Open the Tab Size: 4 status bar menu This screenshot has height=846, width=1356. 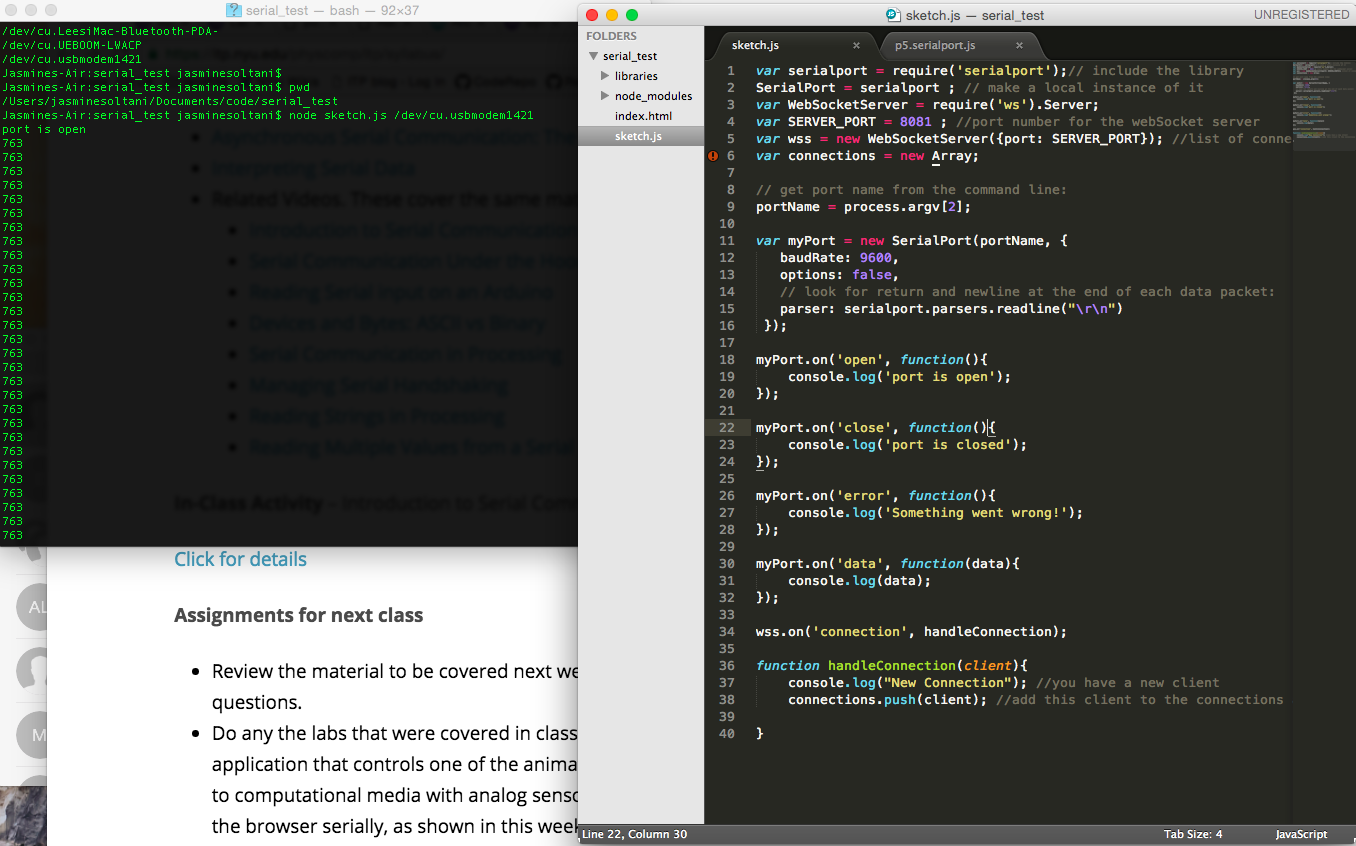tap(1192, 834)
